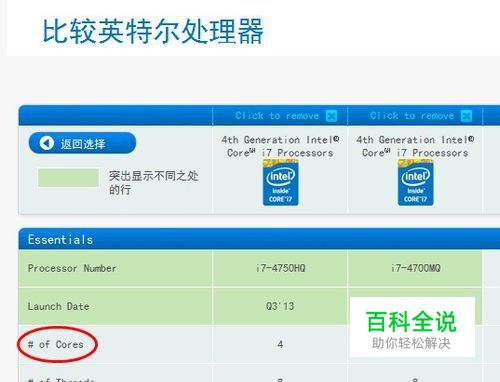Screen dimensions: 500x382
Task: Select the # of Cores row label
Action: coord(56,344)
